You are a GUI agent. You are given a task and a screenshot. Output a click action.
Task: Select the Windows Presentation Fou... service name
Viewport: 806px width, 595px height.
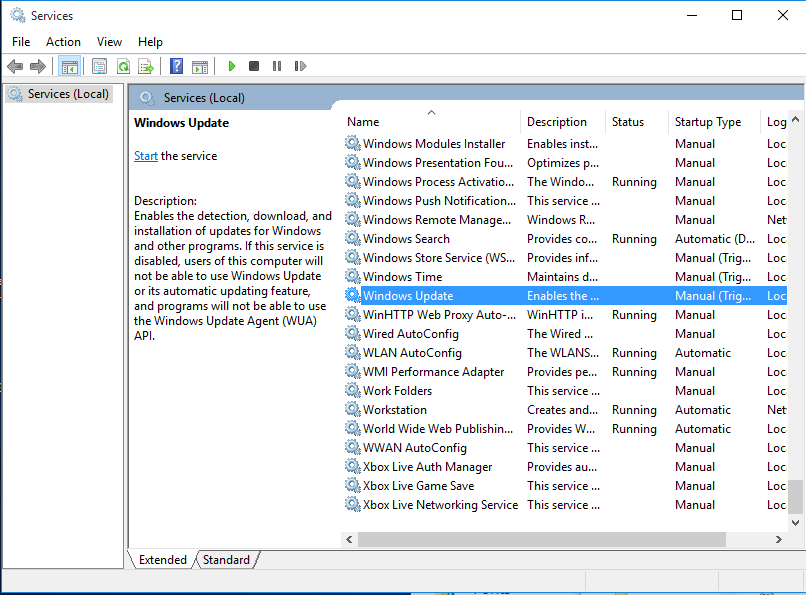pyautogui.click(x=438, y=162)
